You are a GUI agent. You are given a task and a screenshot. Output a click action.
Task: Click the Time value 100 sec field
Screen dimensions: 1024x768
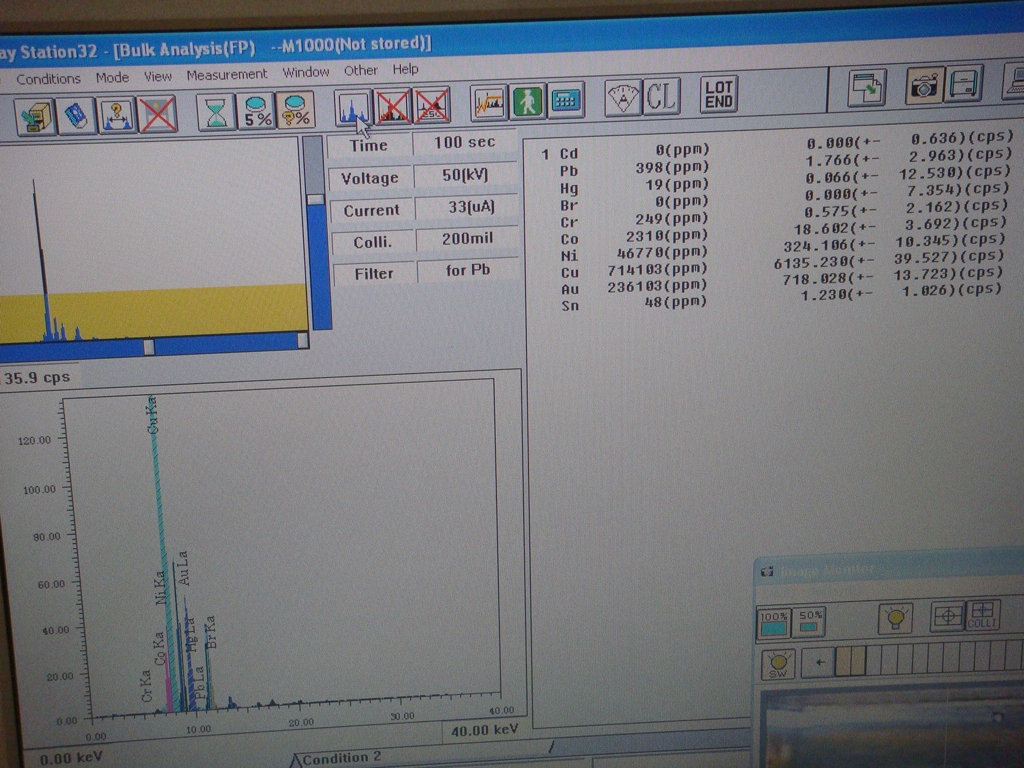[x=465, y=142]
